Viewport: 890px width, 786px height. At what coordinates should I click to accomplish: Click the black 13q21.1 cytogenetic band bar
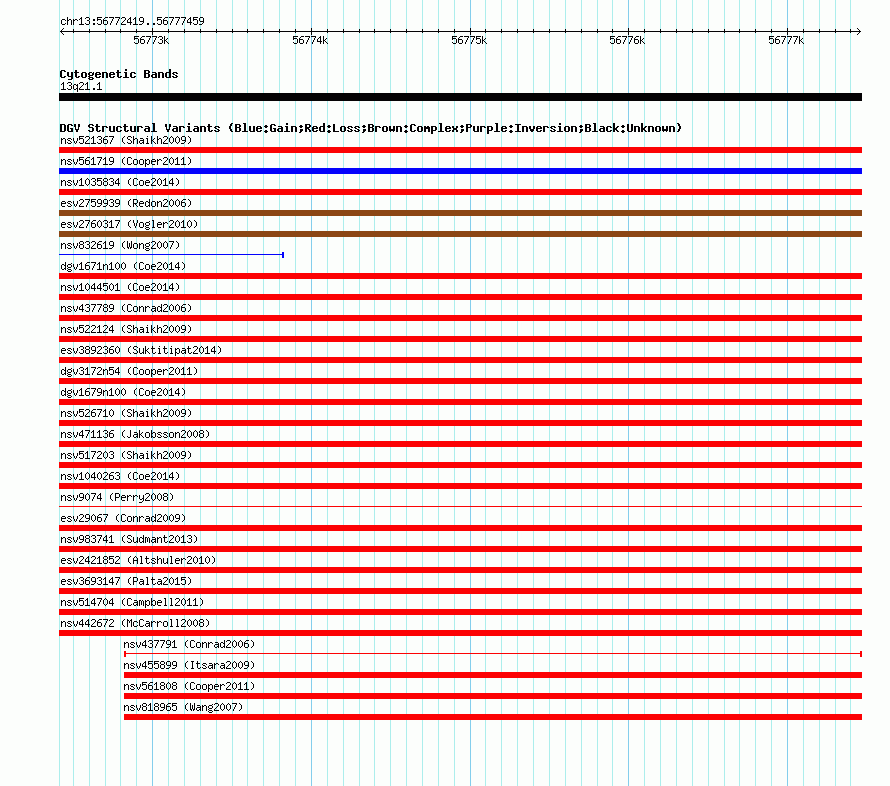tap(460, 97)
